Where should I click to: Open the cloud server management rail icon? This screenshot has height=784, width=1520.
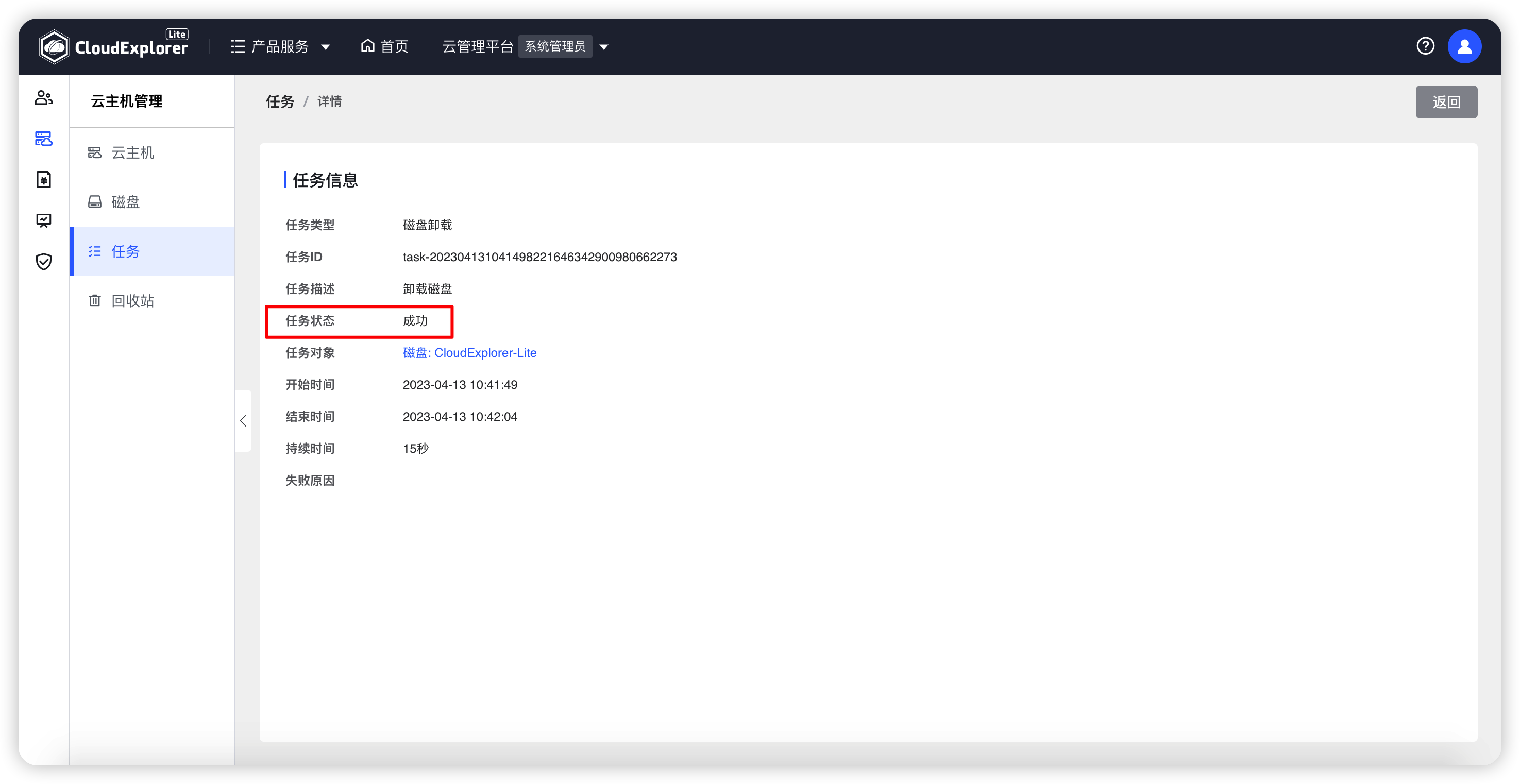tap(44, 139)
